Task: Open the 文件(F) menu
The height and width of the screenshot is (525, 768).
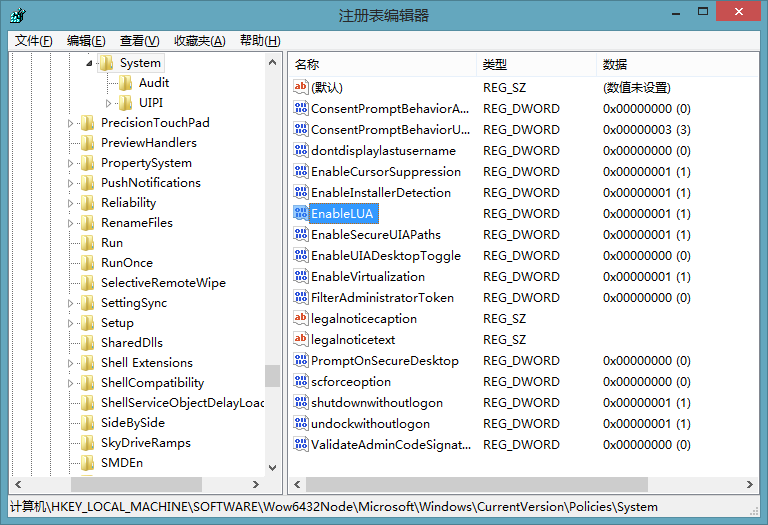Action: 34,40
